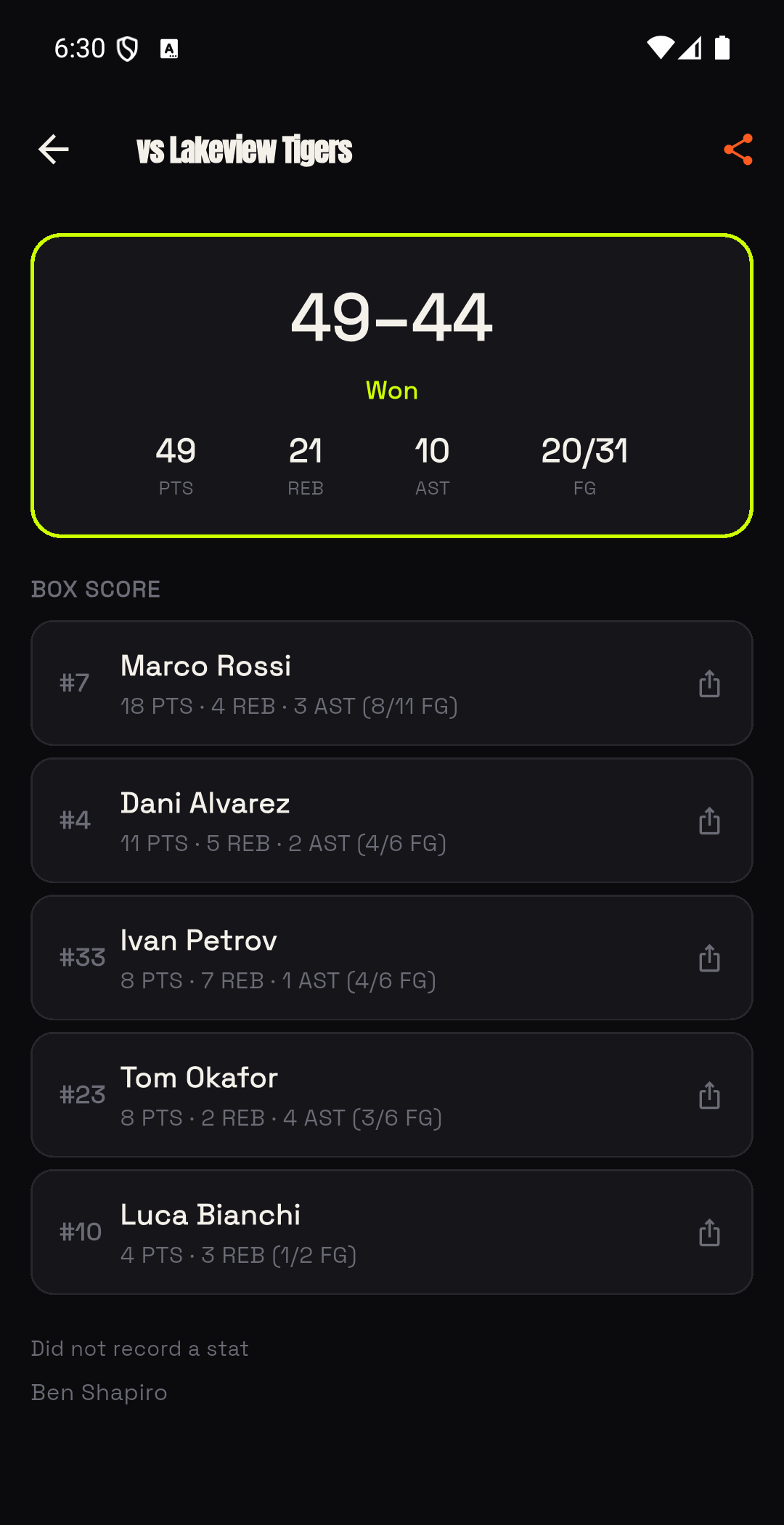Share Luca Bianchi's stat line
Screen dimensions: 784x1525
(x=709, y=1232)
